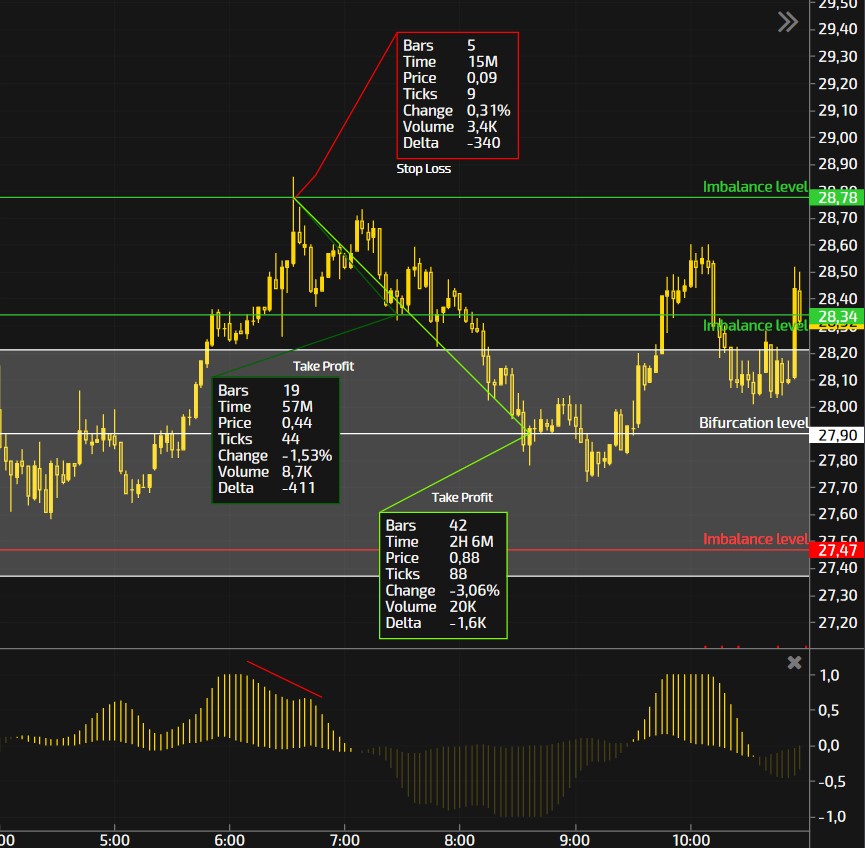The height and width of the screenshot is (848, 865).
Task: Select the red Imbalance level label
Action: pyautogui.click(x=754, y=539)
